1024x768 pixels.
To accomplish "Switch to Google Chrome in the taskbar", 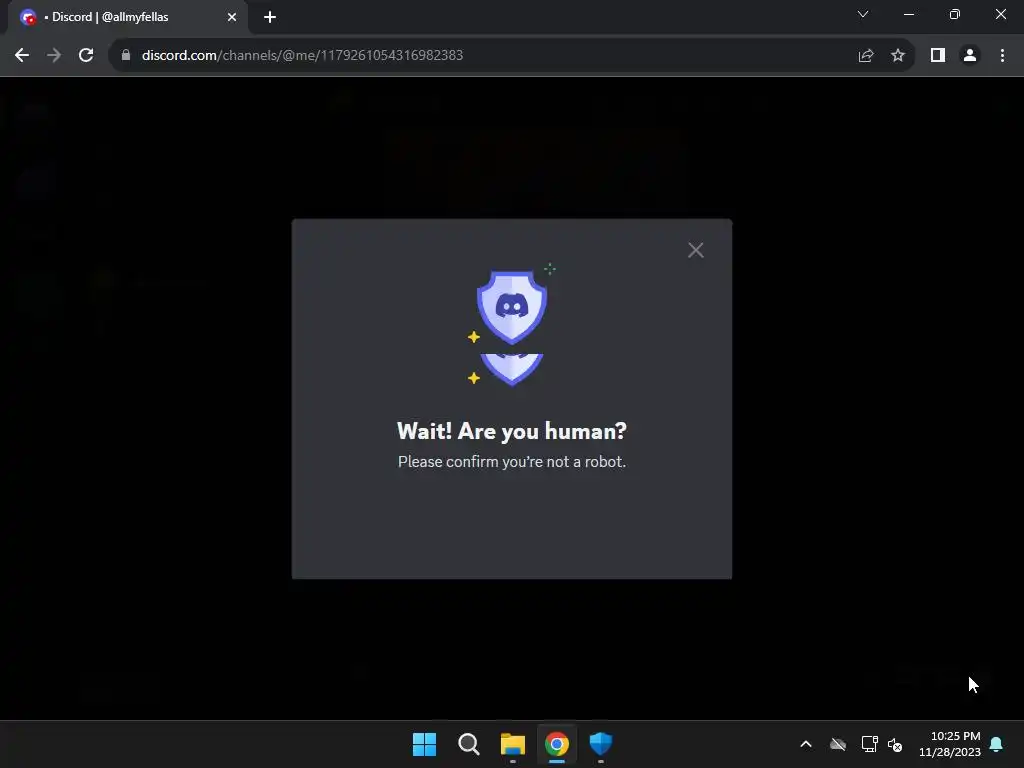I will (x=556, y=744).
